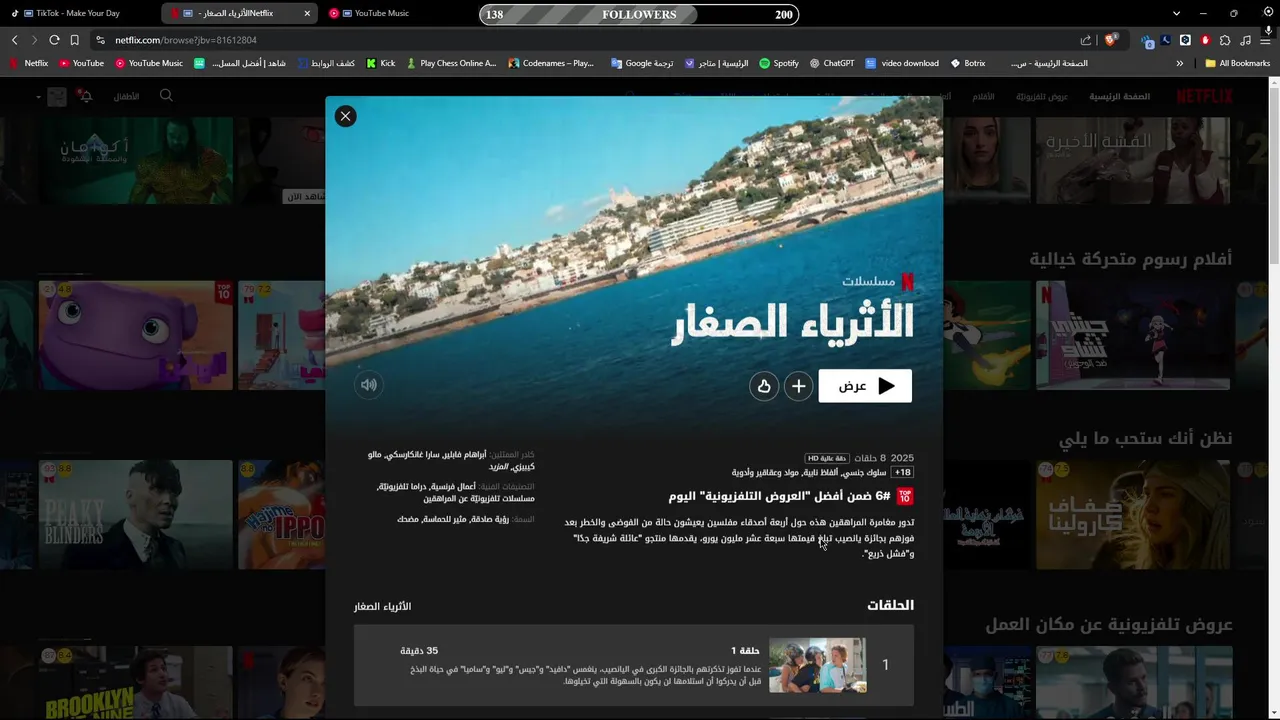Screen dimensions: 1280x720
Task: Mute the trailer audio with speaker icon
Action: point(369,385)
